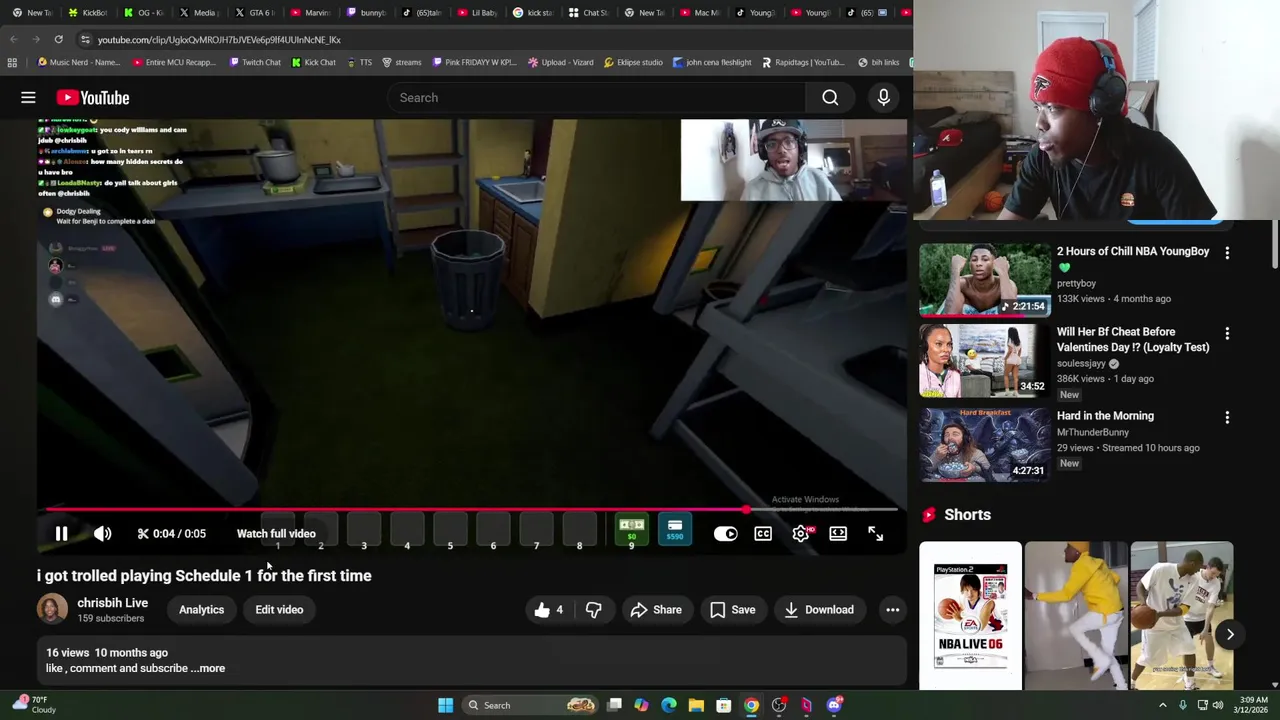Image resolution: width=1280 pixels, height=720 pixels.
Task: Open options for Hard in the Morning video
Action: pyautogui.click(x=1227, y=417)
